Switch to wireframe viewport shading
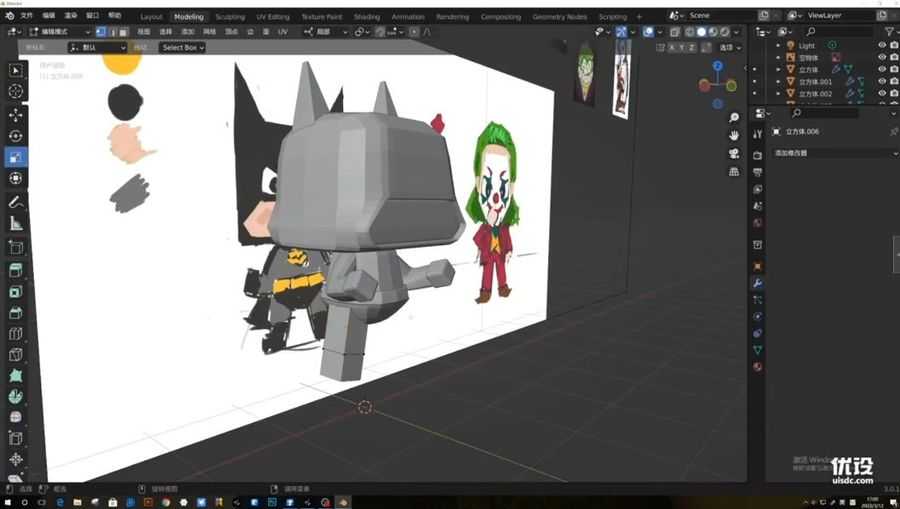 pos(690,32)
